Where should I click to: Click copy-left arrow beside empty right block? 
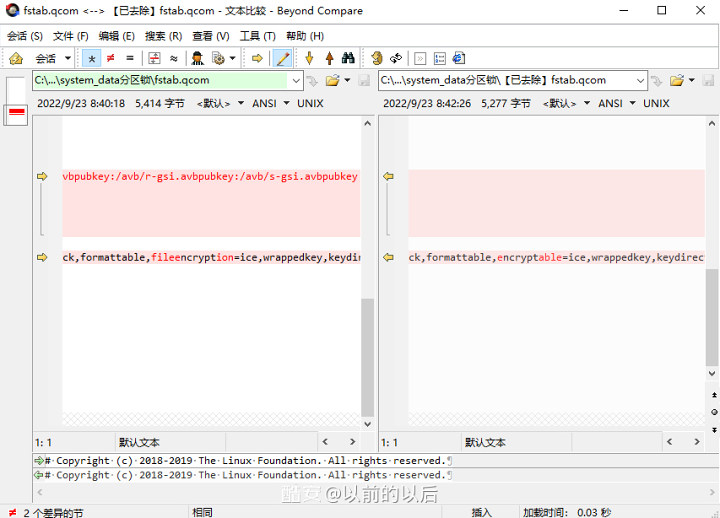coord(388,176)
